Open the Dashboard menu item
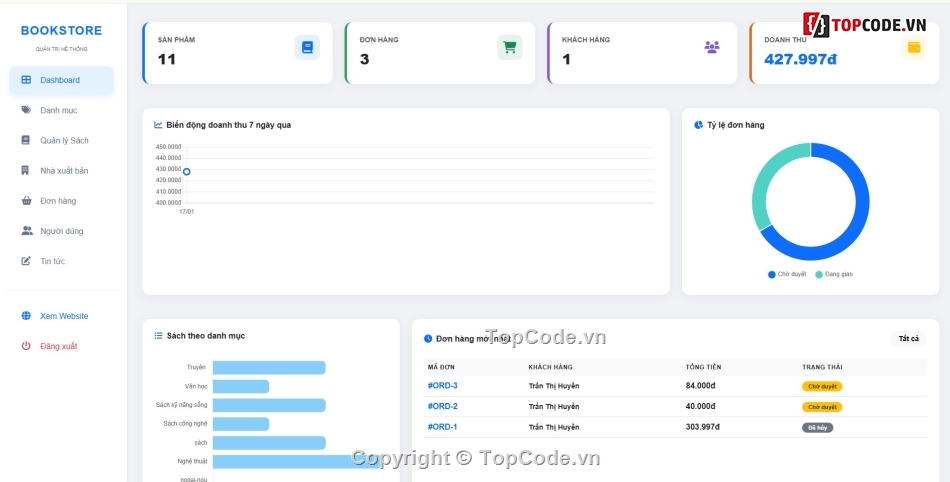The height and width of the screenshot is (482, 950). [61, 80]
